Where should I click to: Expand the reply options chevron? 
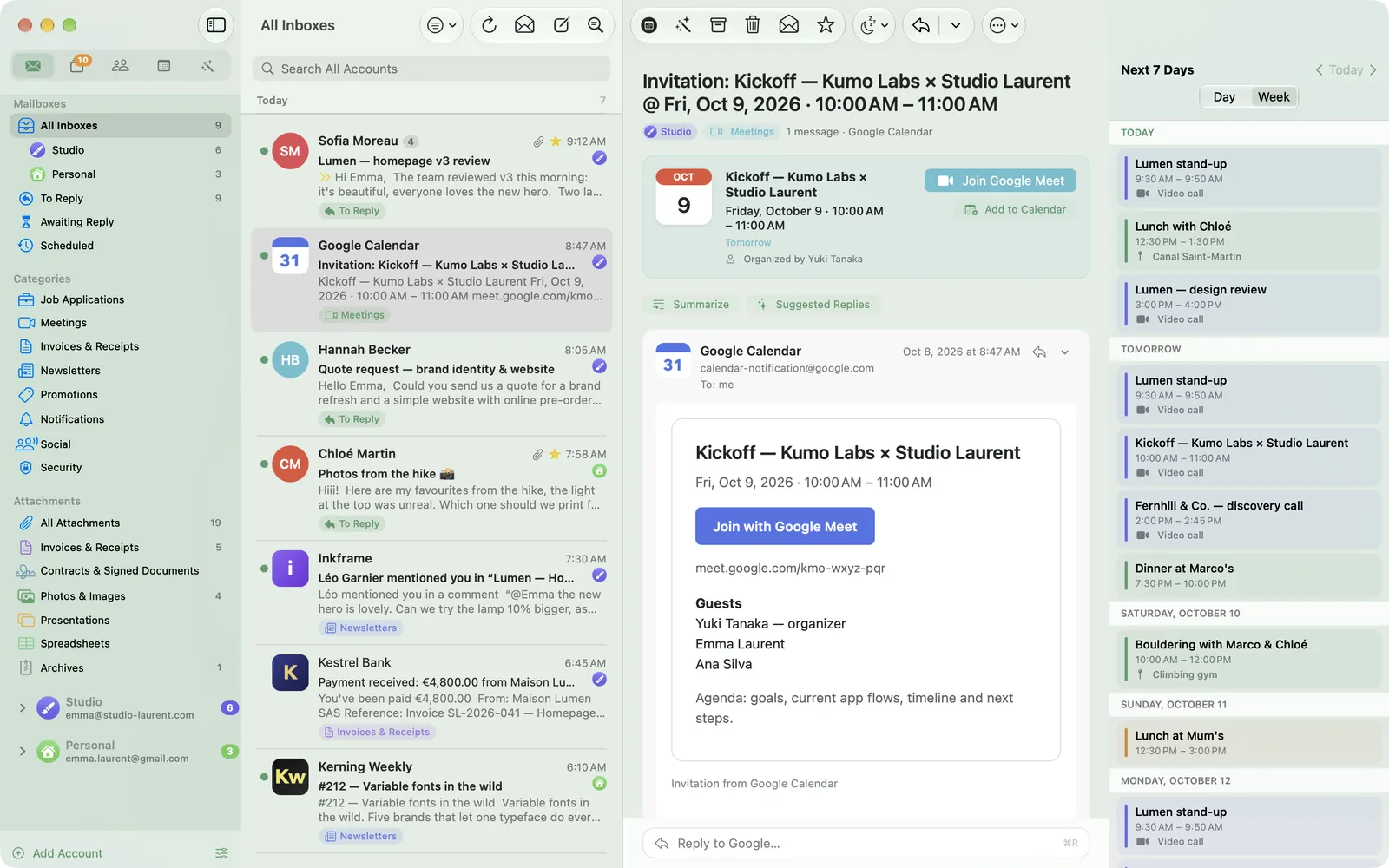coord(956,25)
